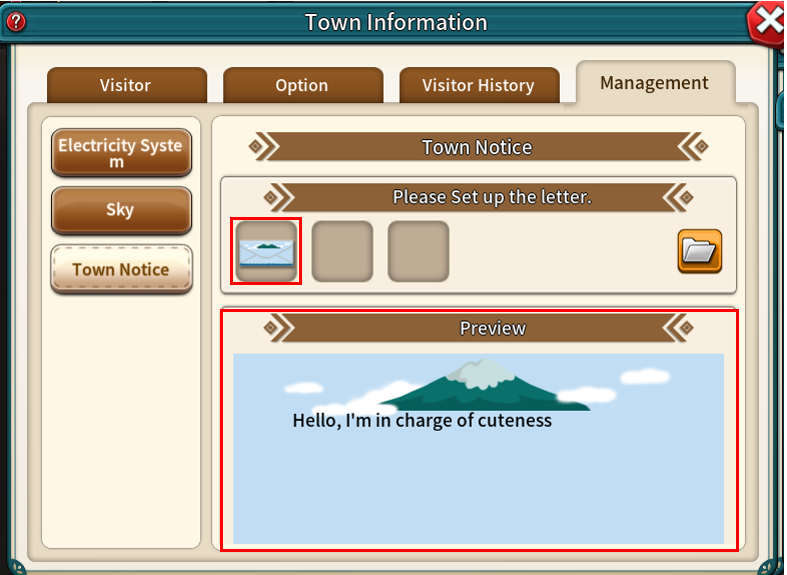The width and height of the screenshot is (787, 575).
Task: Open the Electricity System section
Action: (120, 152)
